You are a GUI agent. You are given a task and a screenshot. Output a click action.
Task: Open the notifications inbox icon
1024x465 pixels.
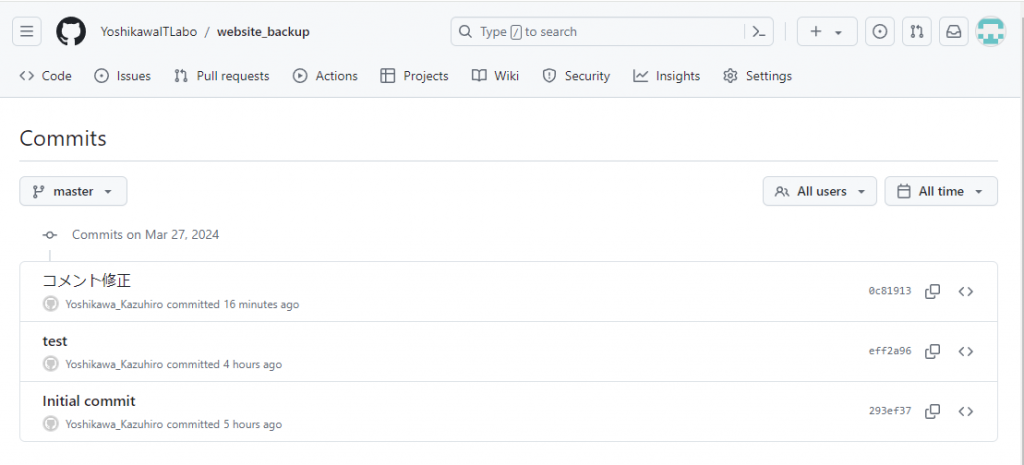(x=953, y=32)
